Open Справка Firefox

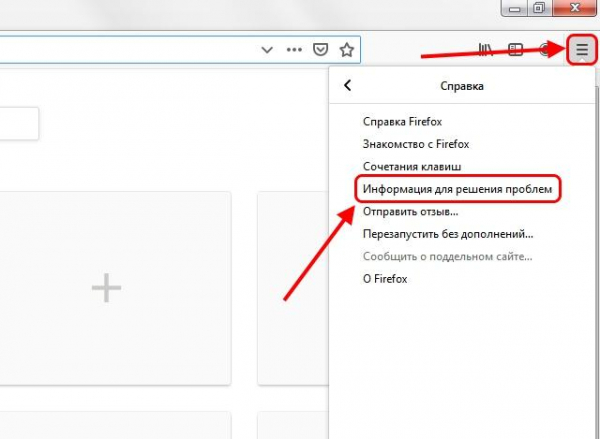[402, 122]
